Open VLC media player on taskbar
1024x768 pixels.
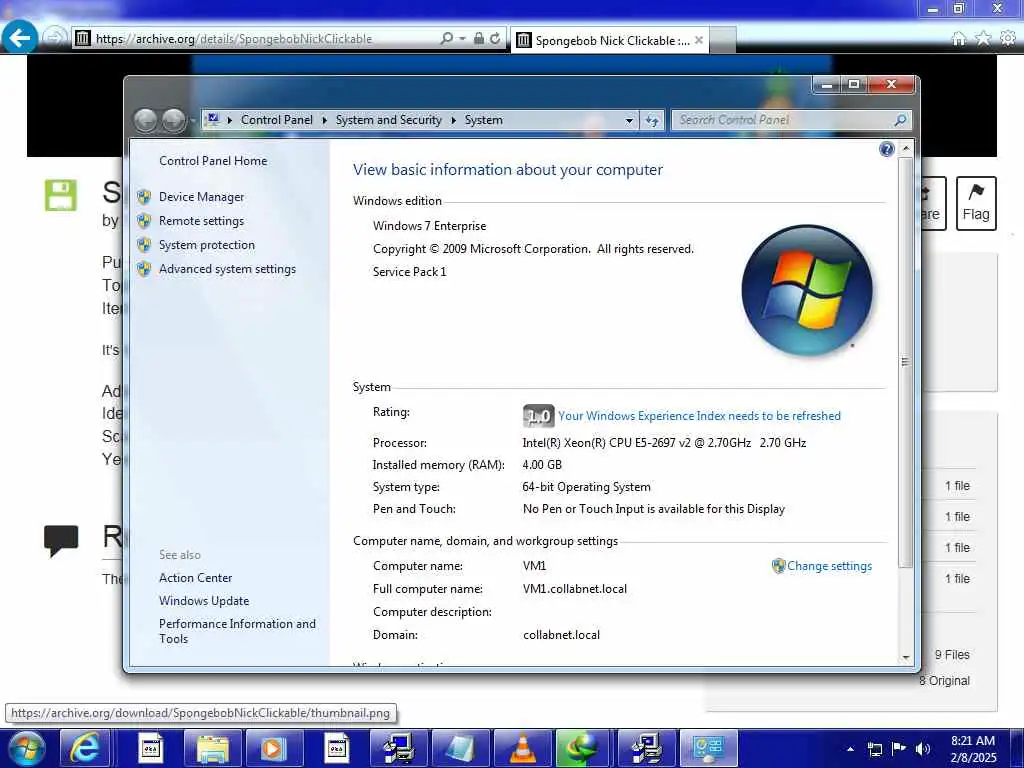pyautogui.click(x=522, y=748)
